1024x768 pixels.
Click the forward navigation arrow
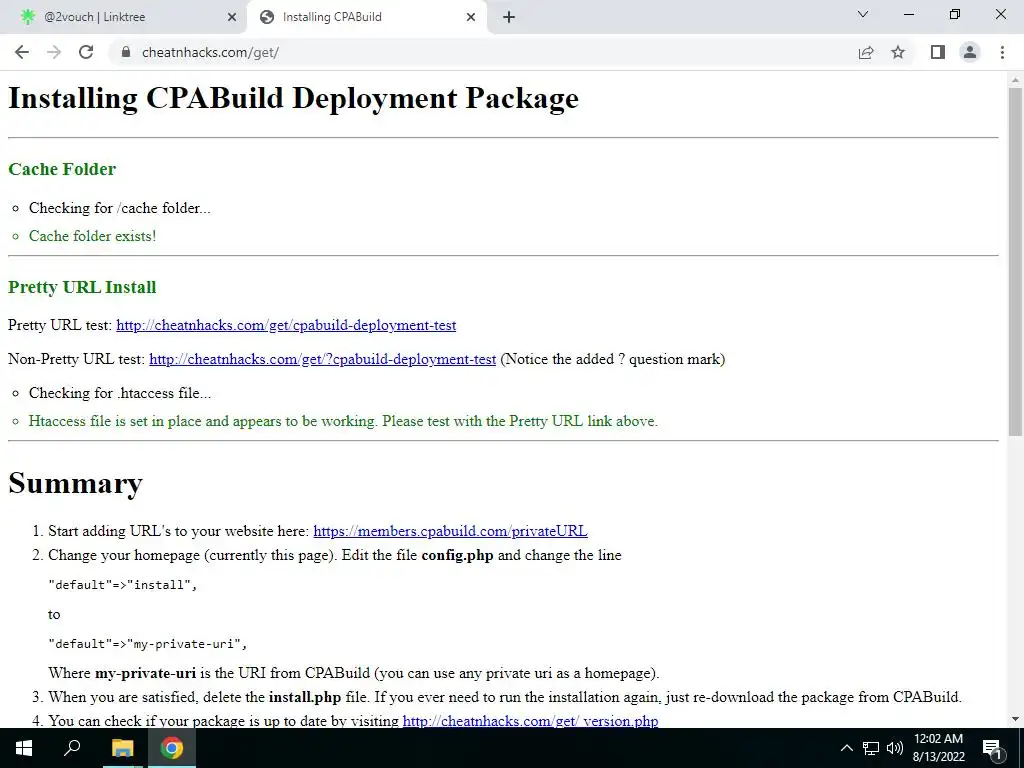pyautogui.click(x=54, y=52)
